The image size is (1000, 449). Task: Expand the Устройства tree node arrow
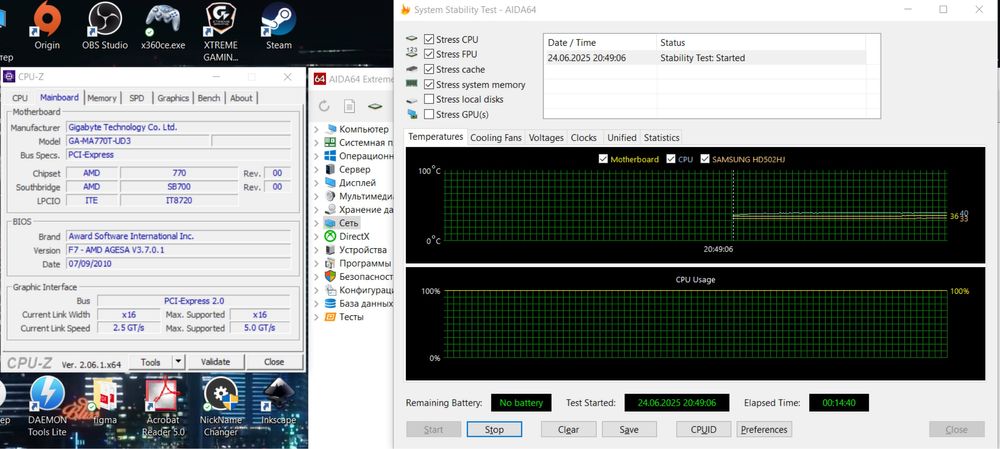316,250
